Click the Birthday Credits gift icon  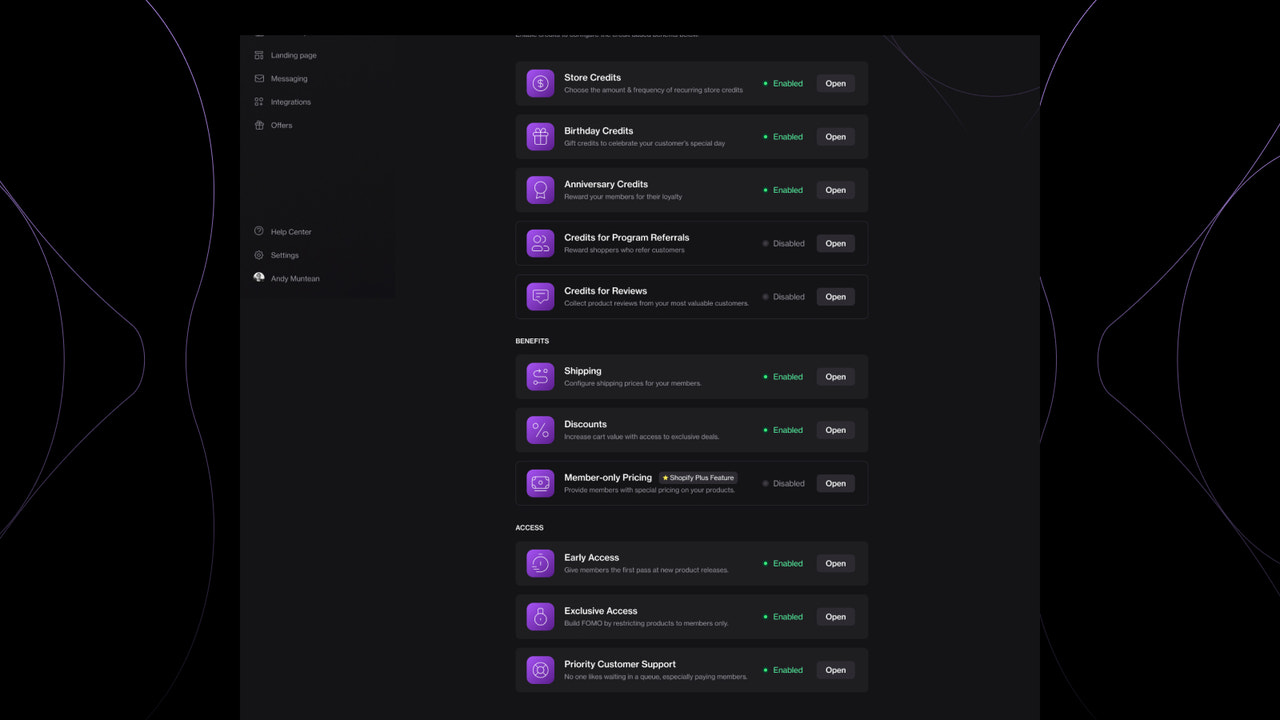540,136
